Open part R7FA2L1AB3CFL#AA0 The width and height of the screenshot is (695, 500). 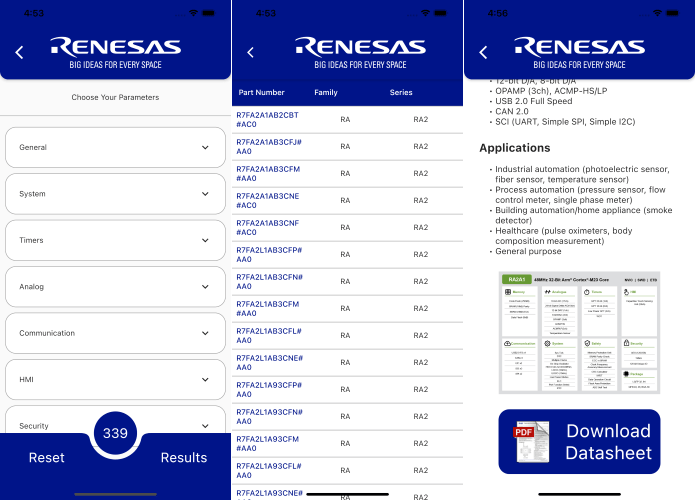269,336
